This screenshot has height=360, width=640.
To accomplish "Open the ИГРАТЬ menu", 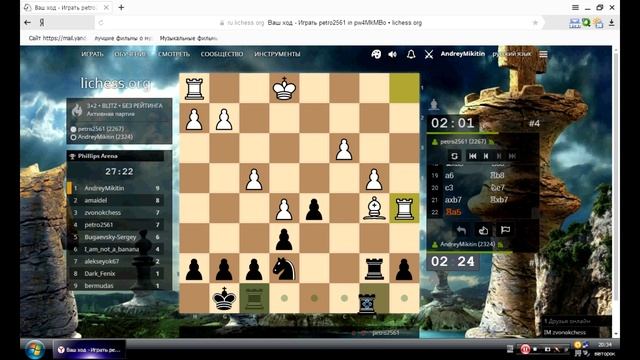I will pos(93,54).
